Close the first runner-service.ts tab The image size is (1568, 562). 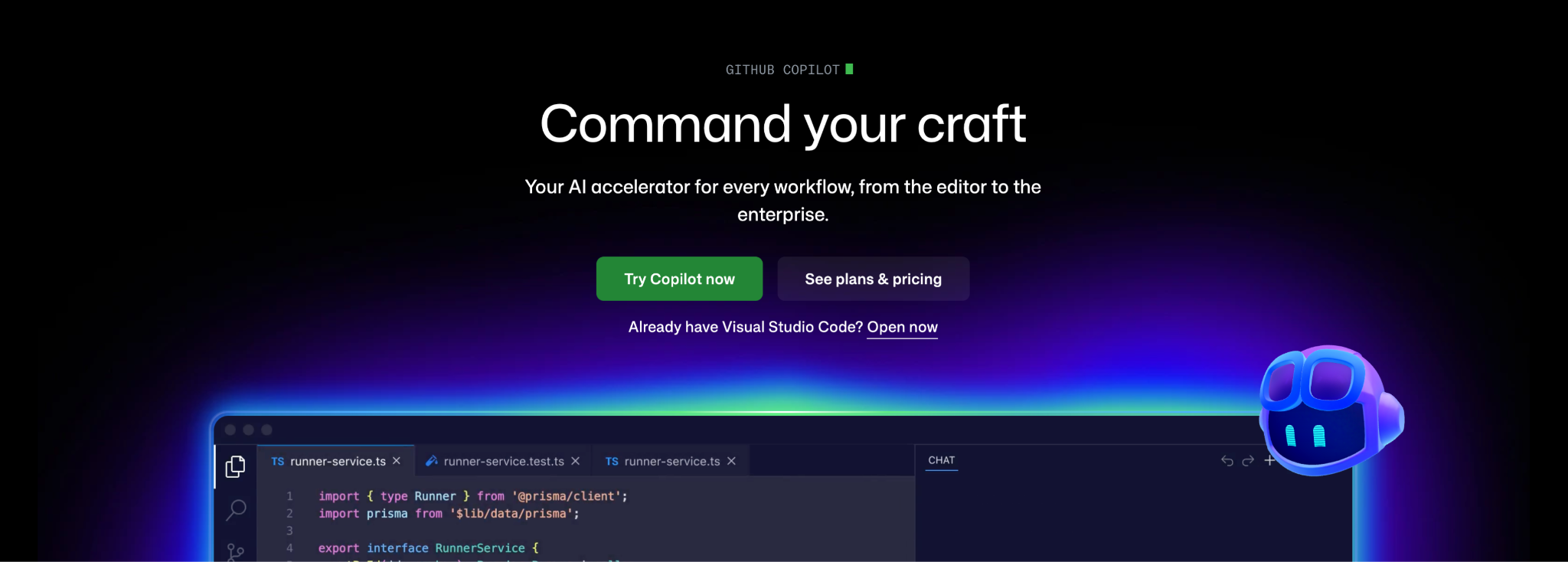point(397,461)
